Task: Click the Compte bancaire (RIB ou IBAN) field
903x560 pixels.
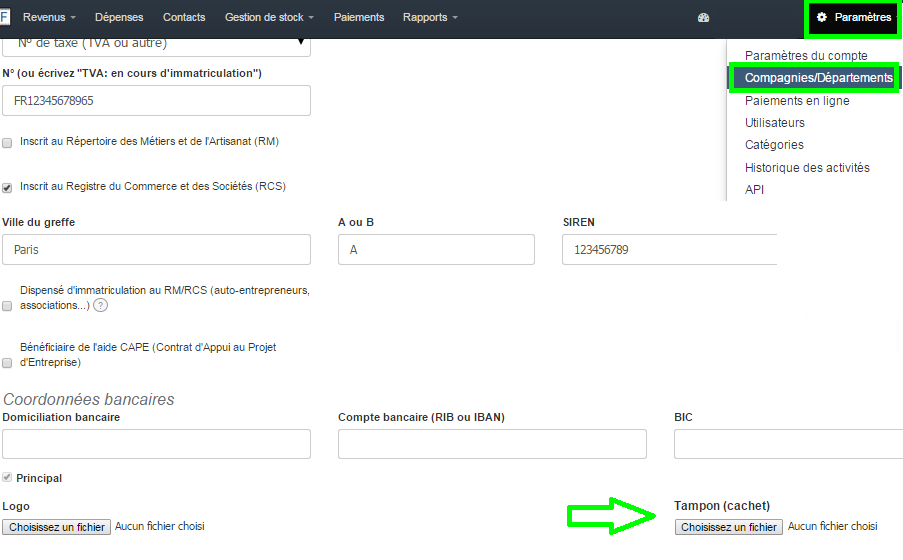Action: coord(492,444)
